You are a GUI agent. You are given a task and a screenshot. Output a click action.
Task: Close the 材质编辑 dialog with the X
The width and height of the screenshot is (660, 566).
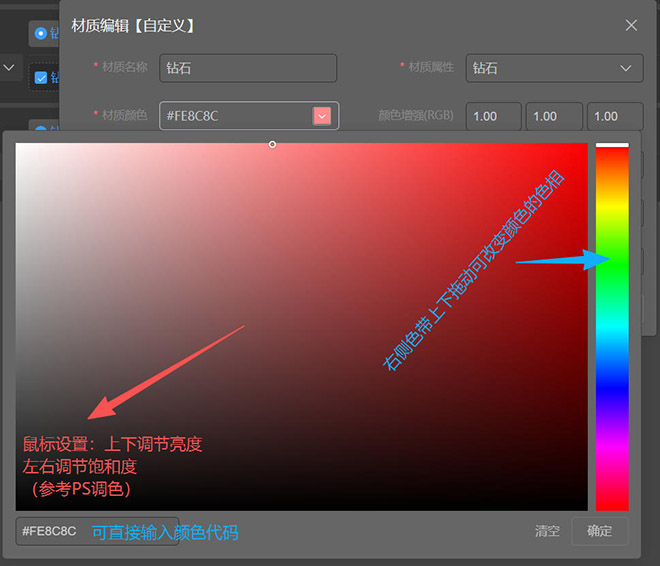click(631, 25)
